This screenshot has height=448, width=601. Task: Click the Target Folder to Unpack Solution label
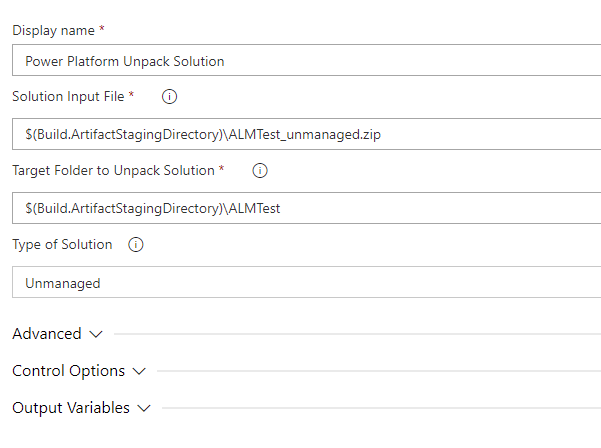click(113, 171)
